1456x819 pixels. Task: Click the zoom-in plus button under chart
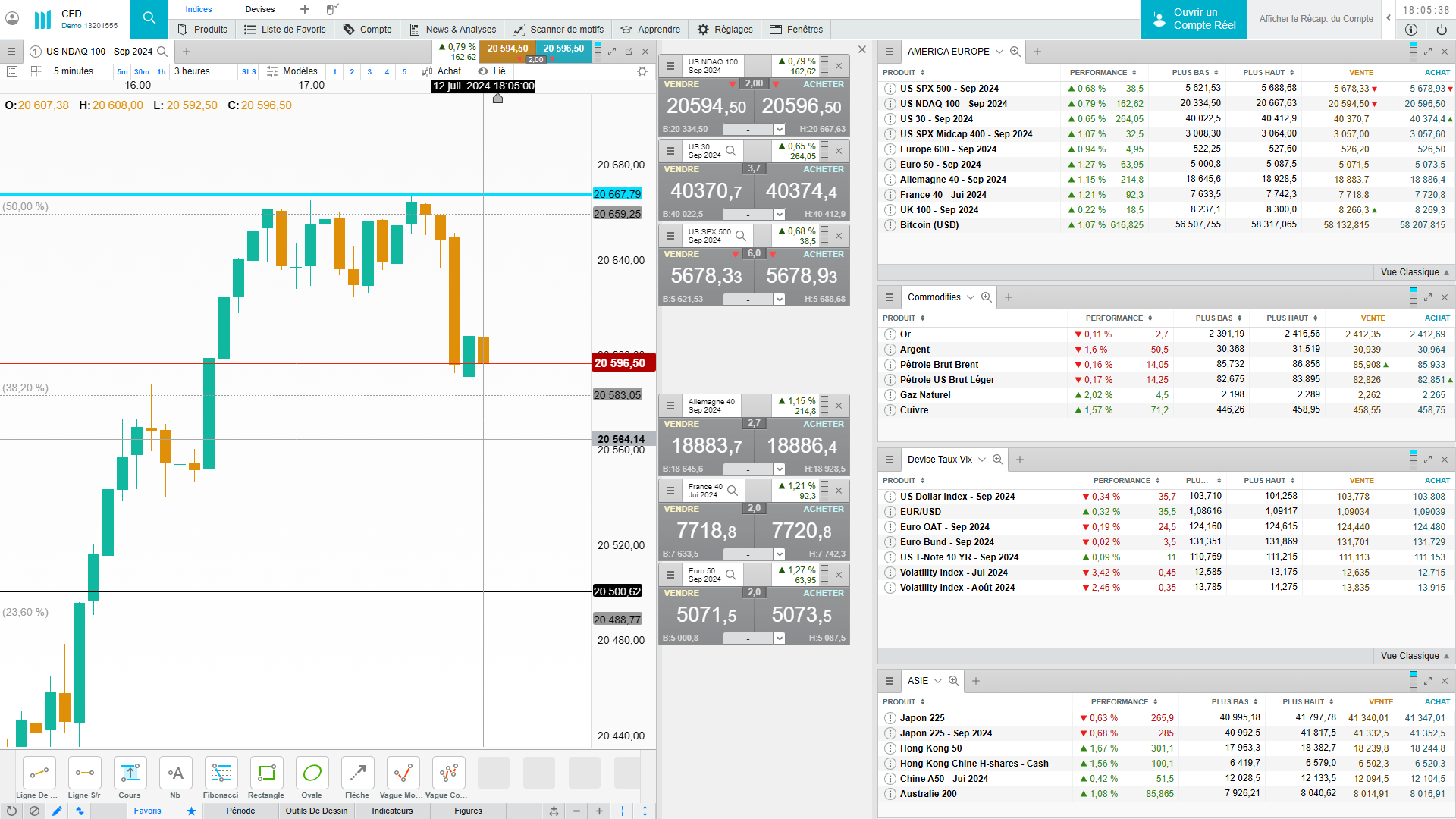tap(599, 811)
